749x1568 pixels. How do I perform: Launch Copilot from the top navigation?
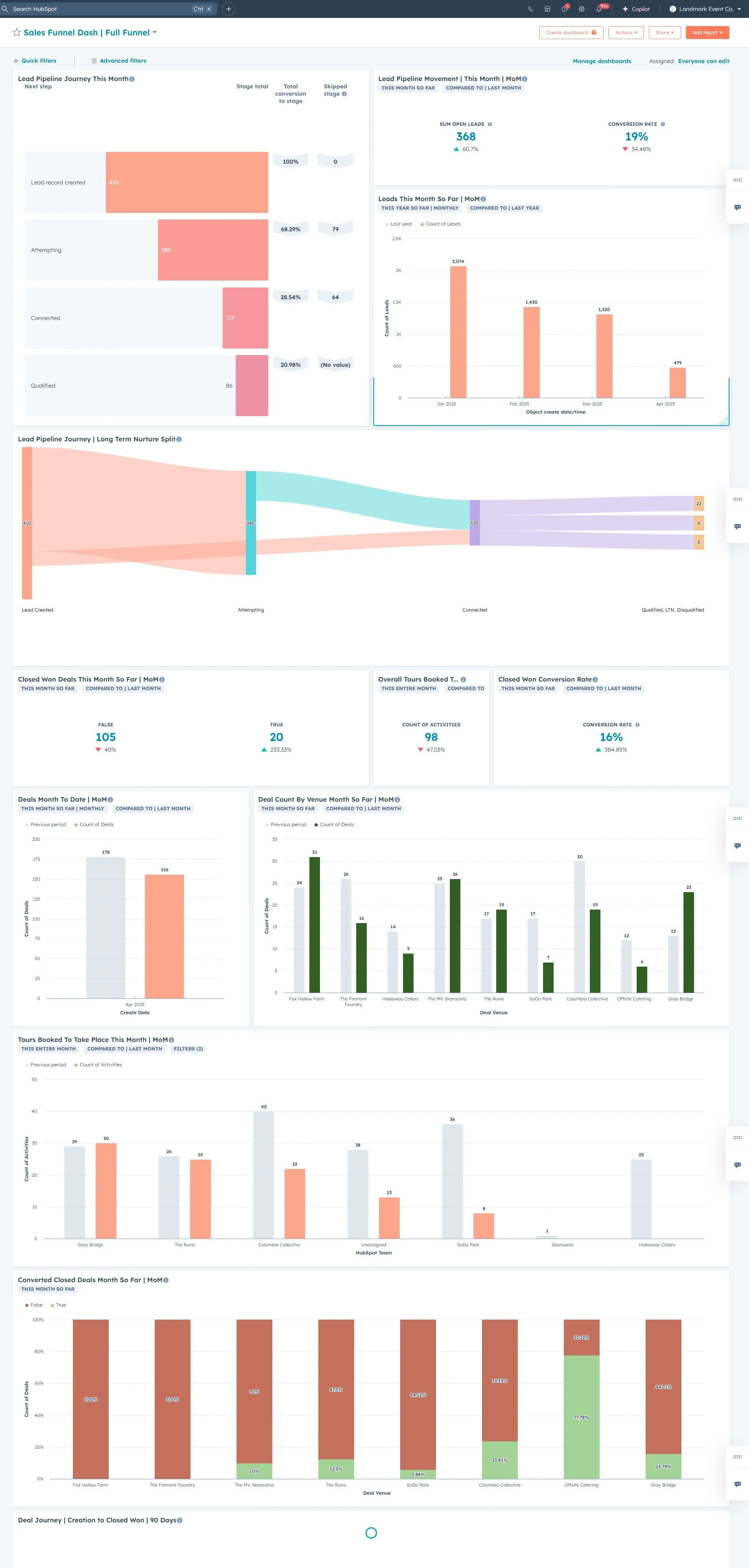pos(636,9)
